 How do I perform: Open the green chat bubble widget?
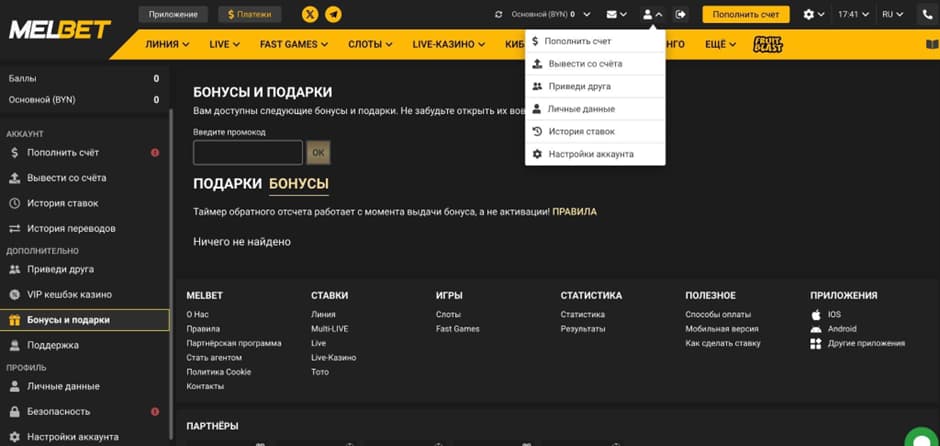pyautogui.click(x=923, y=439)
